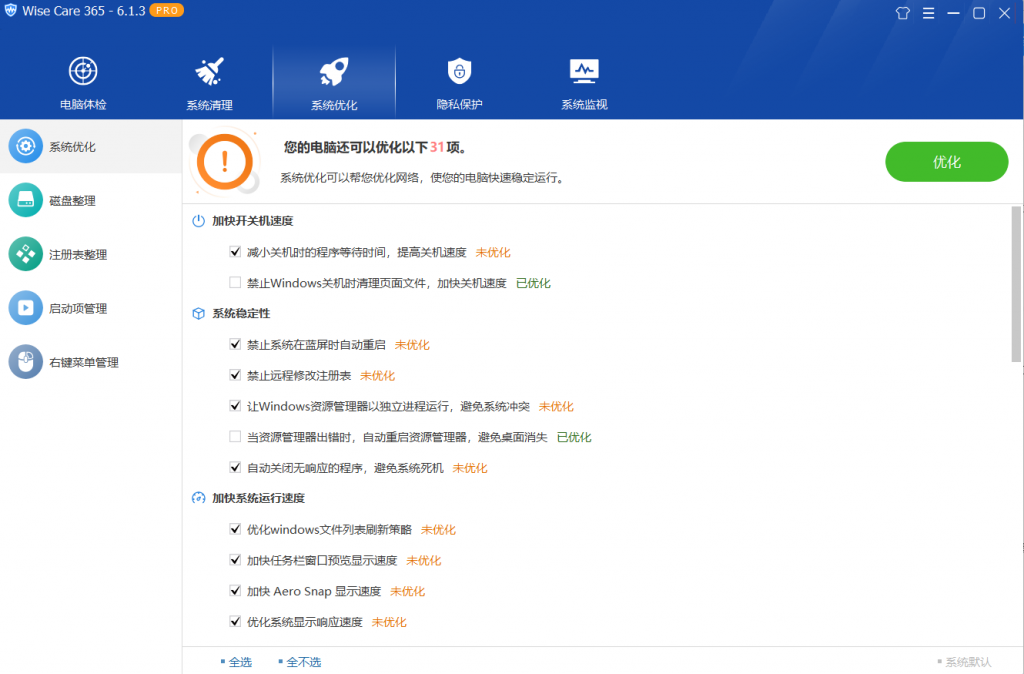Click the 系统稳定性 section heading

coord(241,313)
